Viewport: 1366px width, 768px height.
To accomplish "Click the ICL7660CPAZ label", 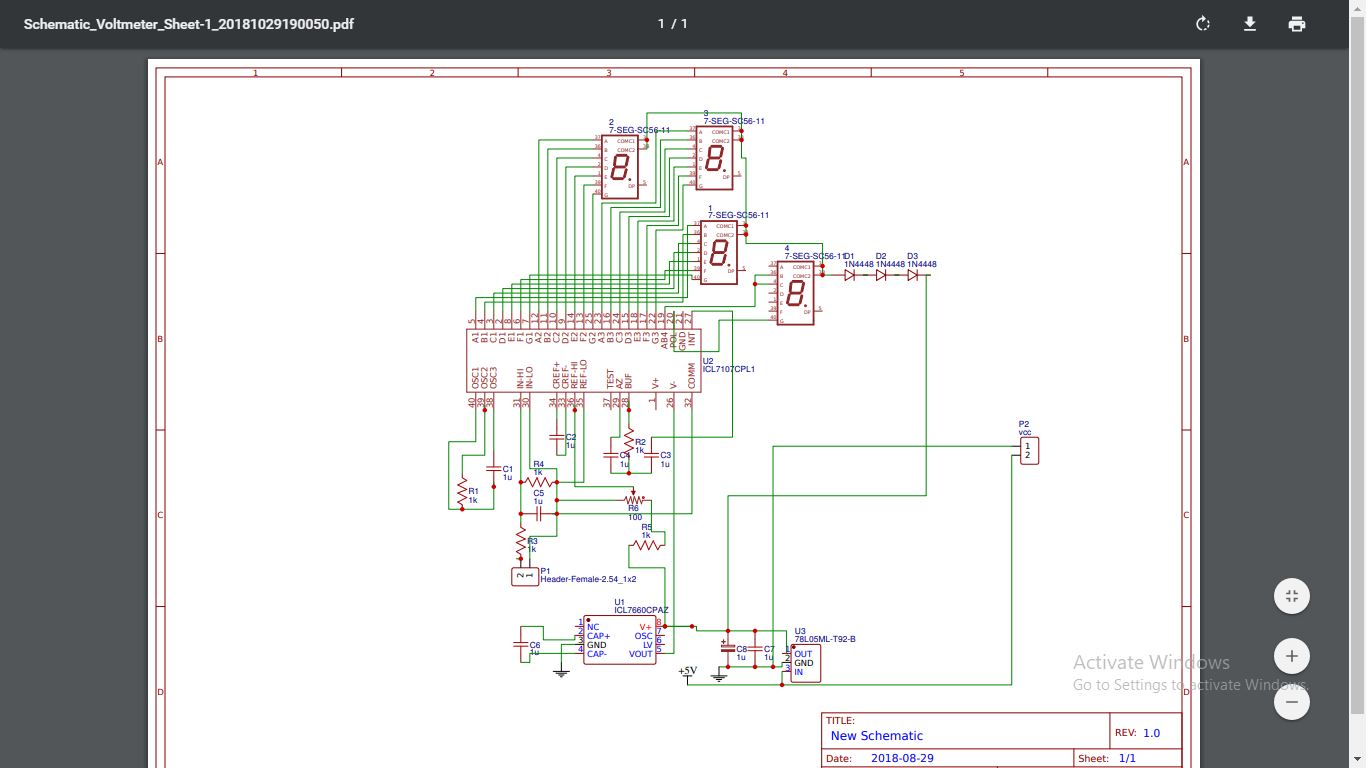I will point(641,610).
